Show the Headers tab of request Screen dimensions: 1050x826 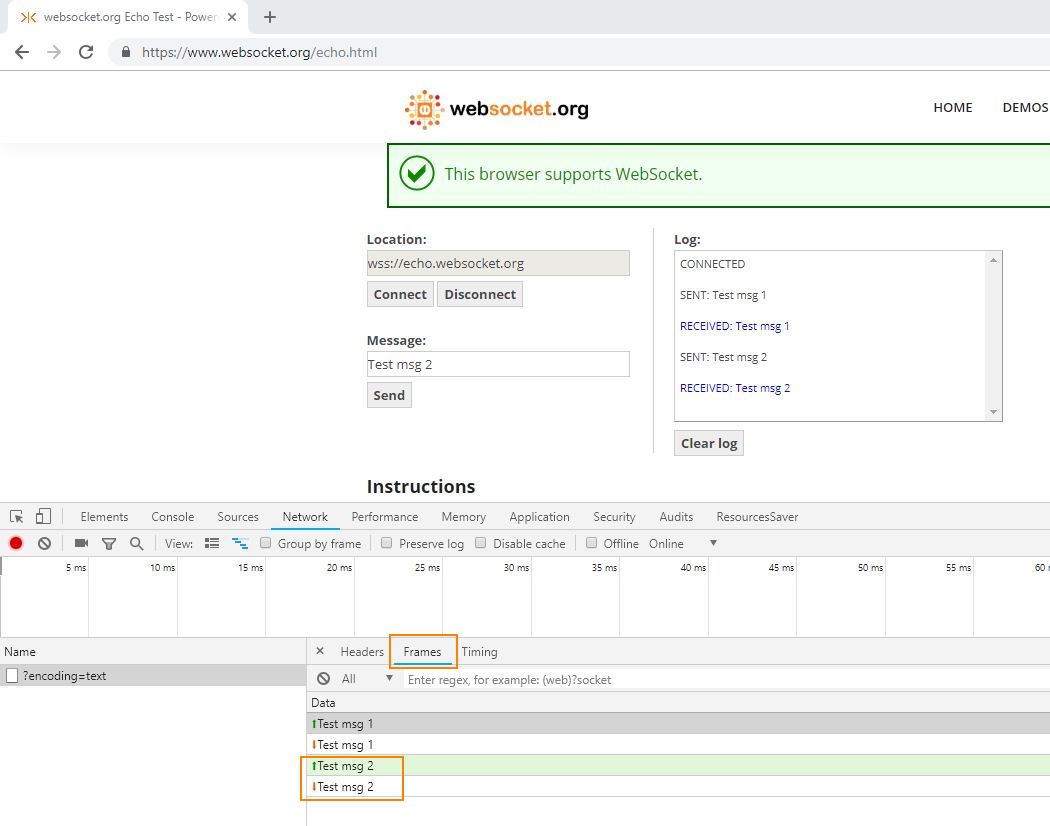(x=362, y=652)
